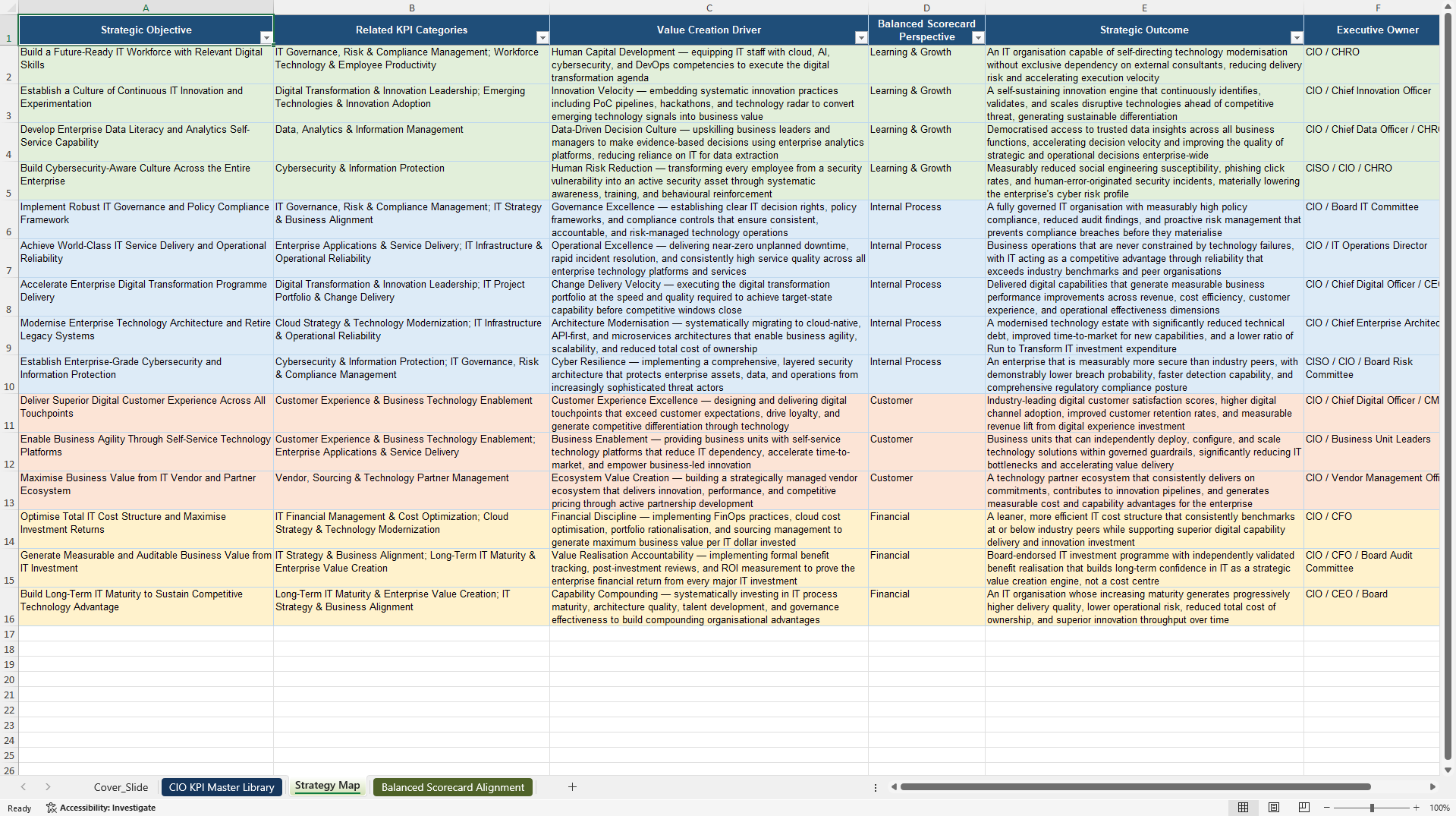Select 'Optimise Total IT Cost Structure' cell
Viewport: 1456px width, 816px height.
click(146, 529)
